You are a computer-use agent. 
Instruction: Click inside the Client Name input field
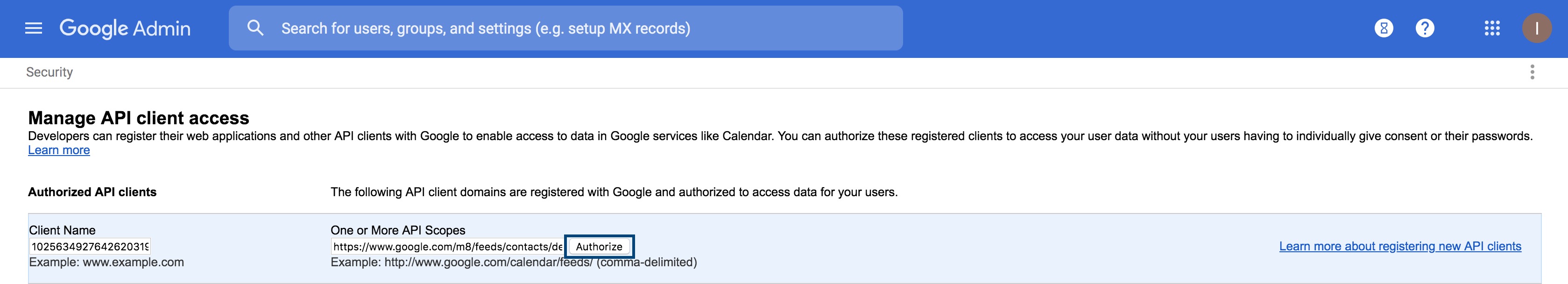point(92,246)
